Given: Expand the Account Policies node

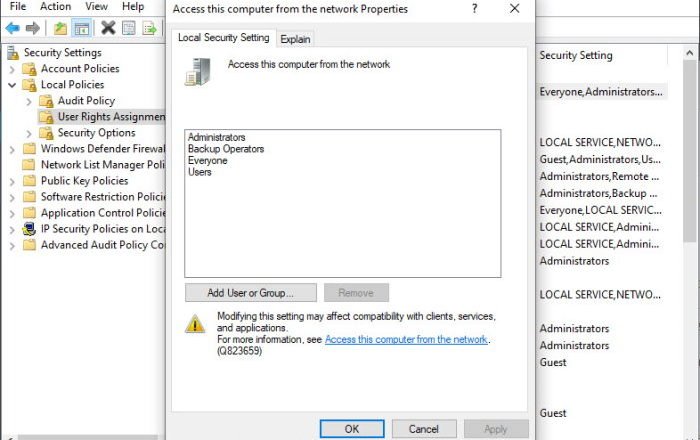Looking at the screenshot, I should point(12,69).
